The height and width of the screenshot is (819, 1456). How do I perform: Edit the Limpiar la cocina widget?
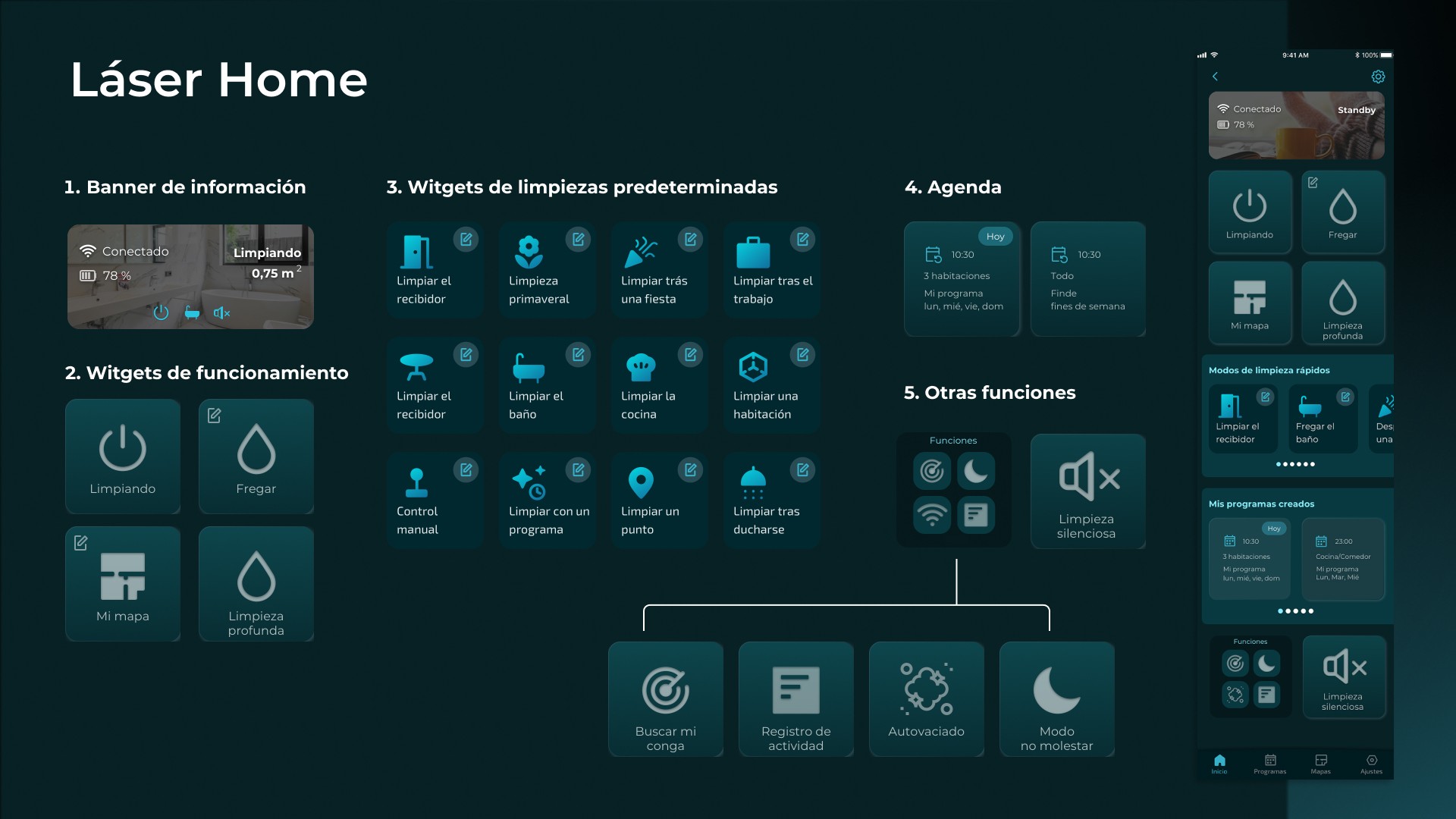[x=691, y=355]
